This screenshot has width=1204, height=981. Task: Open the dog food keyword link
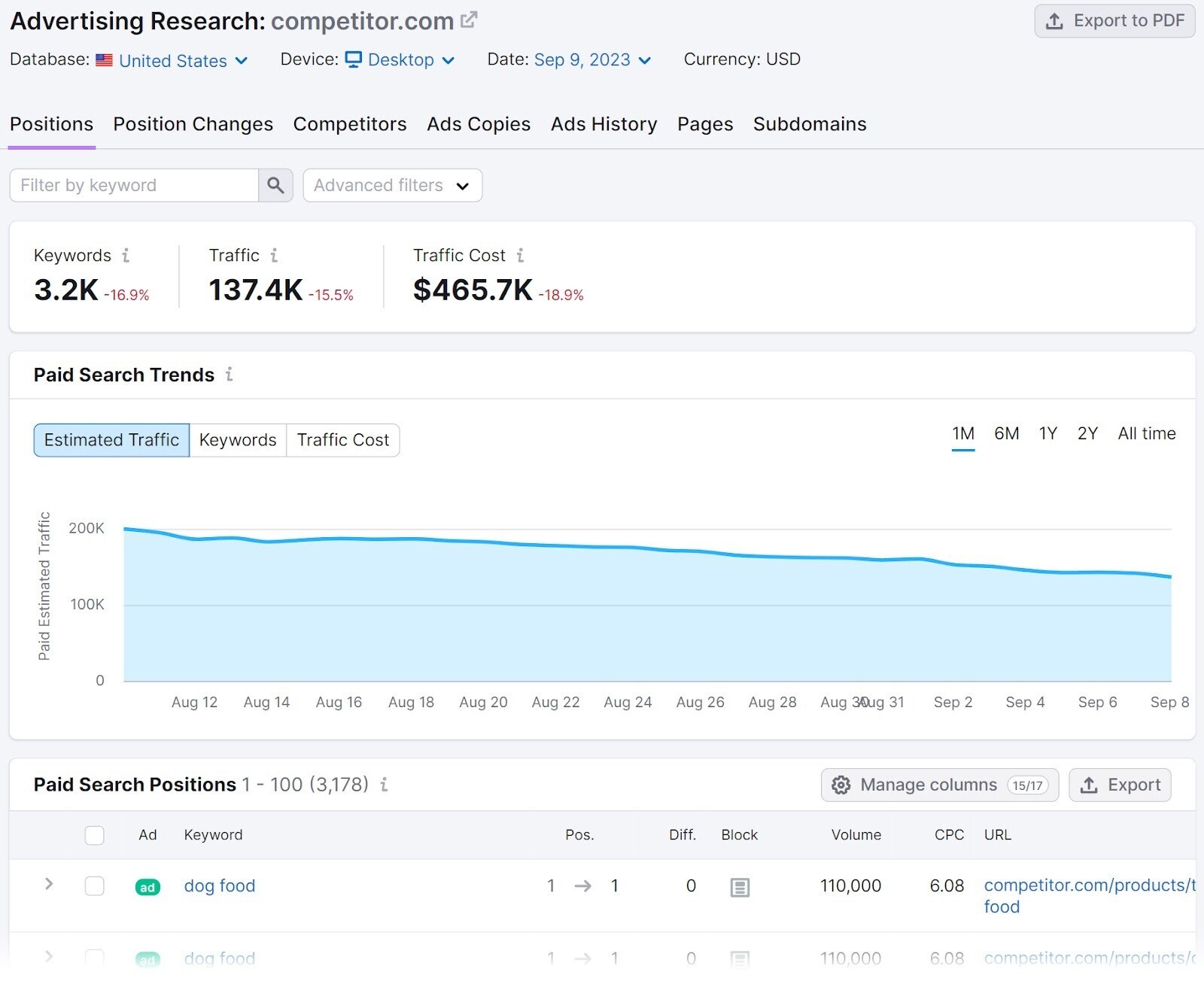point(219,886)
